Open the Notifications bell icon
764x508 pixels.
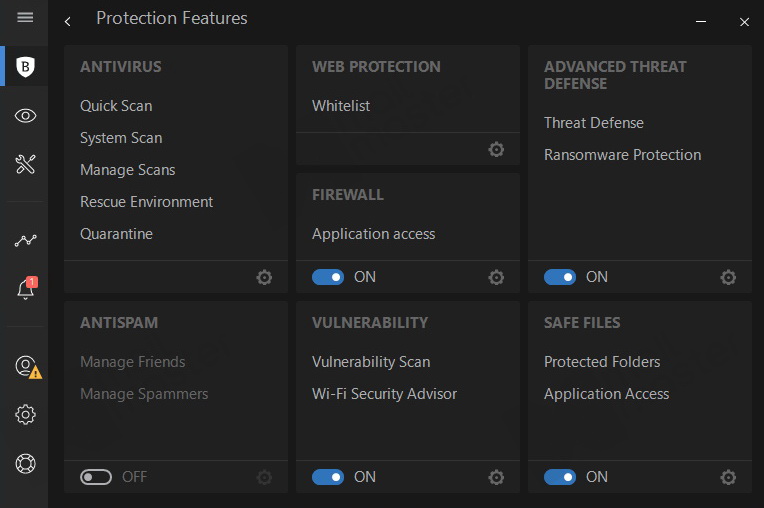26,289
